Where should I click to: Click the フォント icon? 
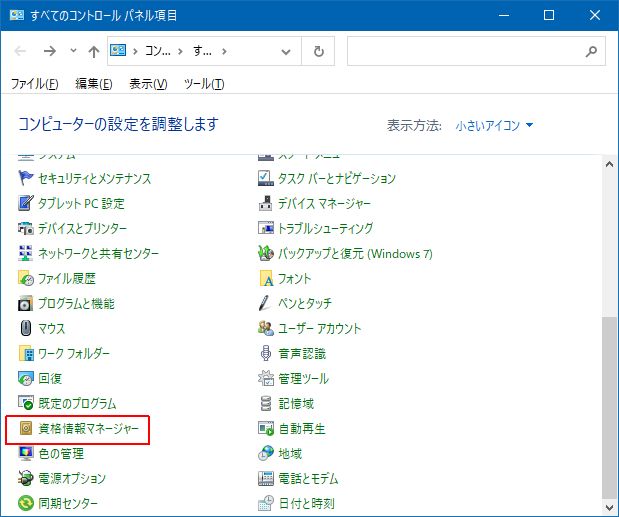[266, 279]
